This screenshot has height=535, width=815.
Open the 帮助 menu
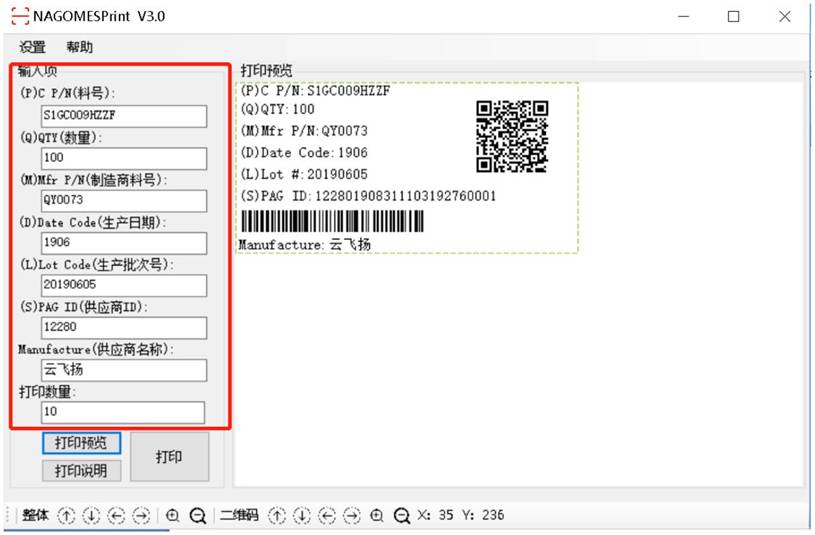point(80,47)
